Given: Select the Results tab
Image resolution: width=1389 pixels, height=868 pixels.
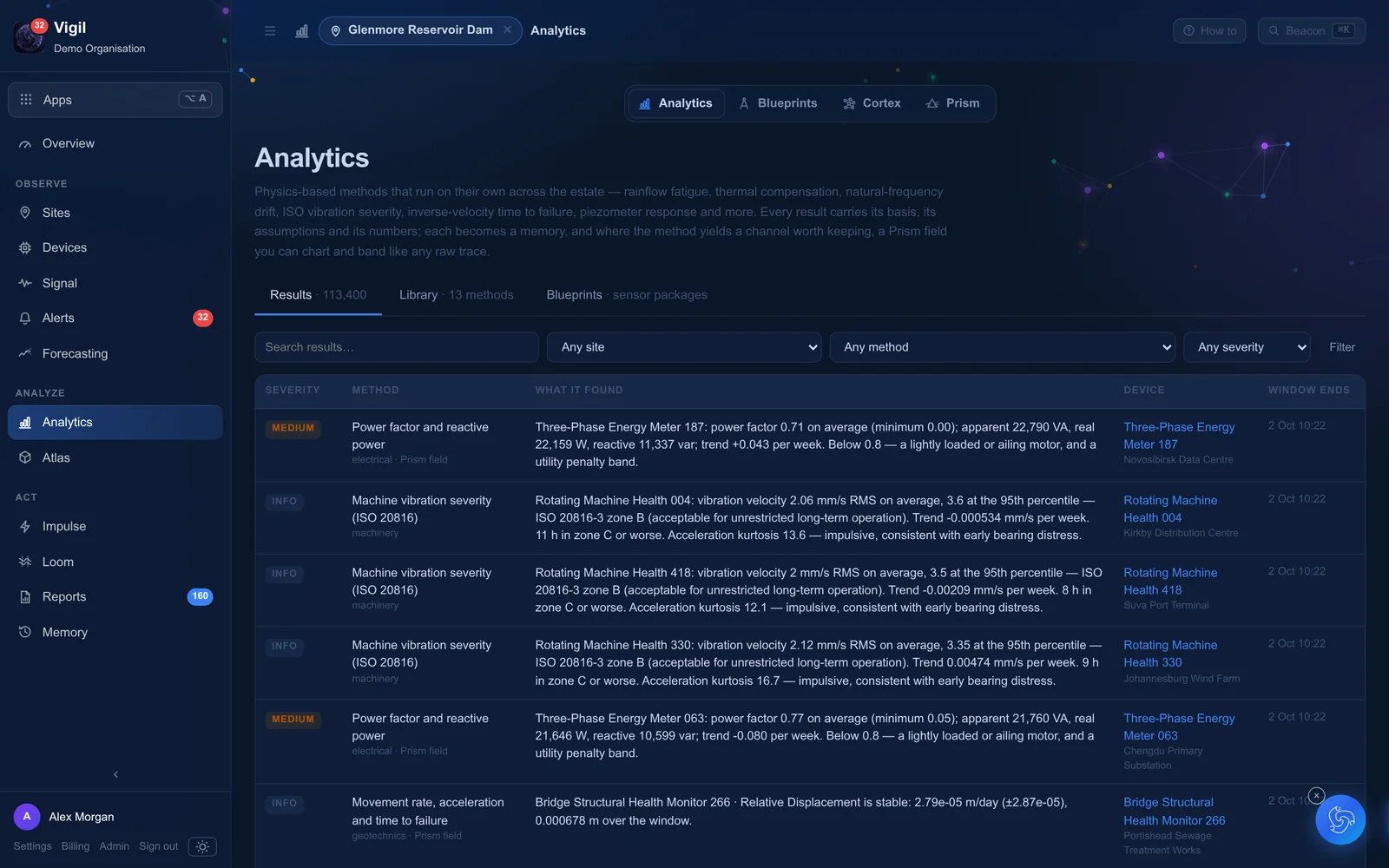Looking at the screenshot, I should click(318, 295).
